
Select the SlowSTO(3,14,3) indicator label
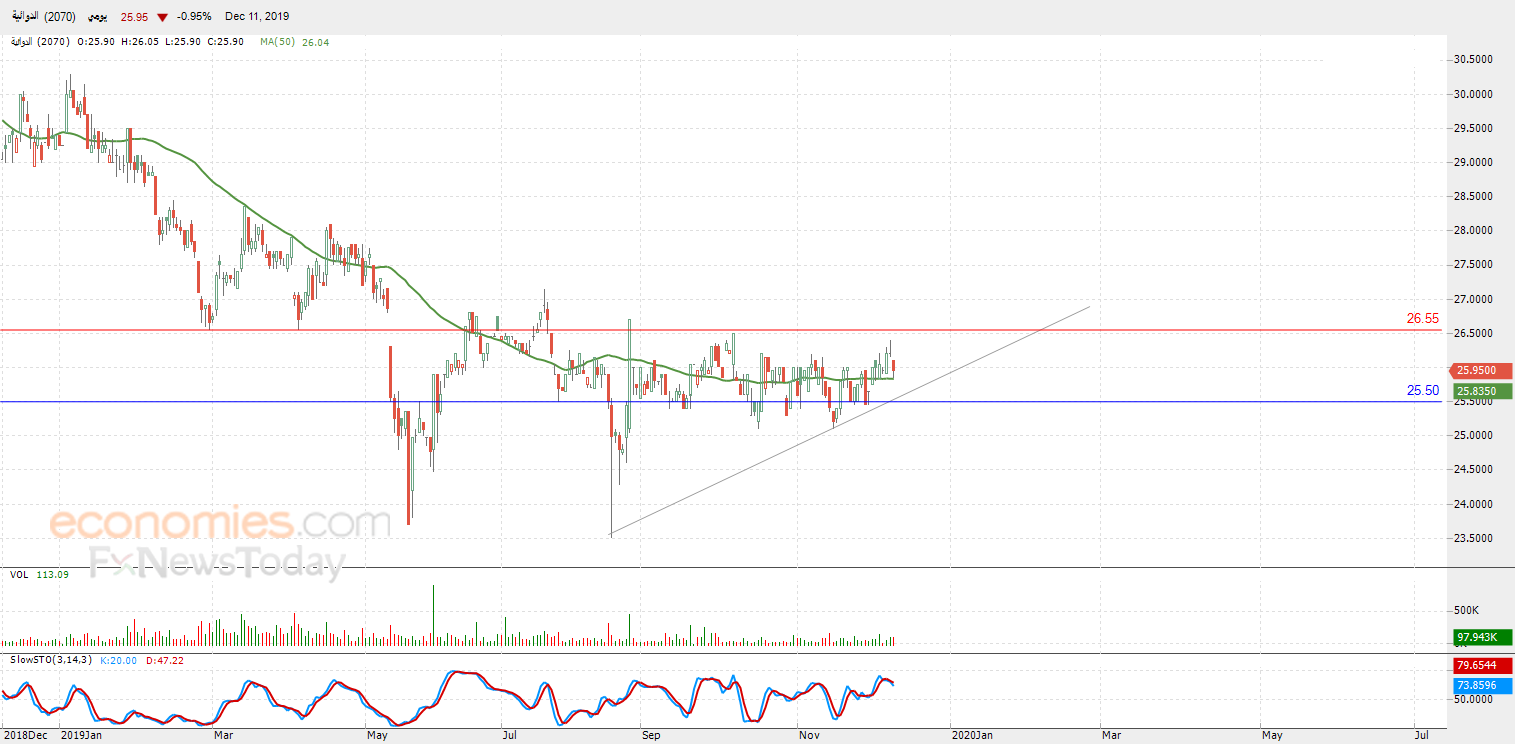click(x=51, y=660)
